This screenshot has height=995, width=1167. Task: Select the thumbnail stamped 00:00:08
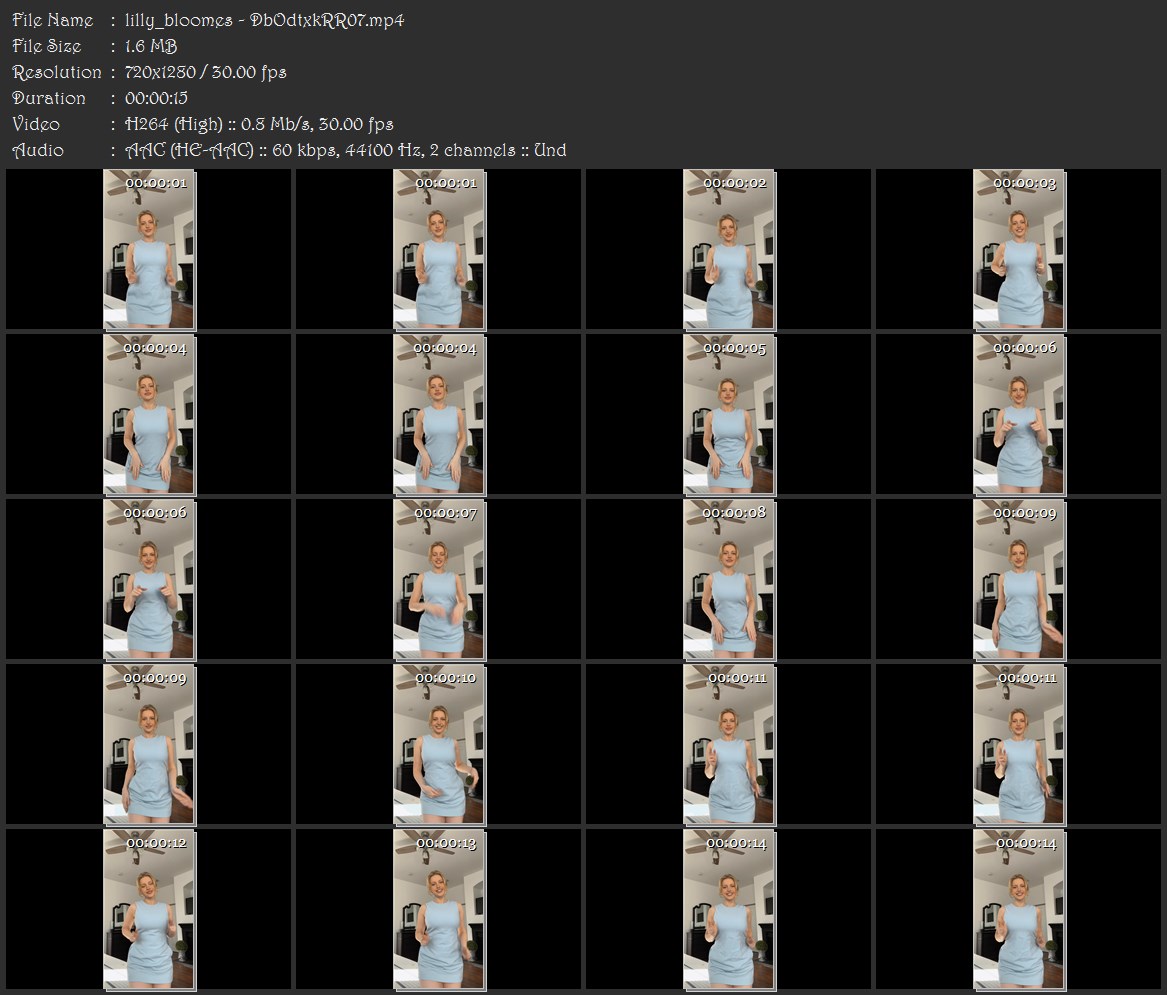tap(729, 580)
